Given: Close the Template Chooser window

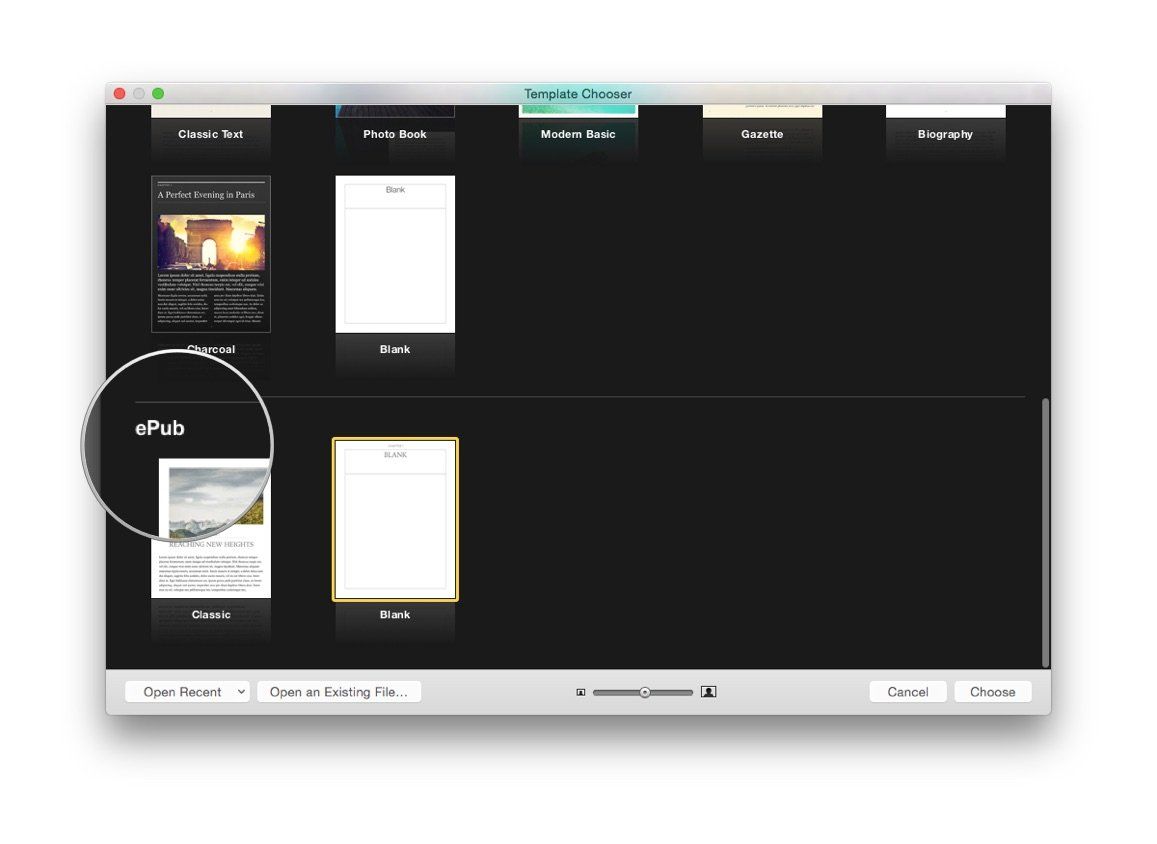Looking at the screenshot, I should (119, 92).
